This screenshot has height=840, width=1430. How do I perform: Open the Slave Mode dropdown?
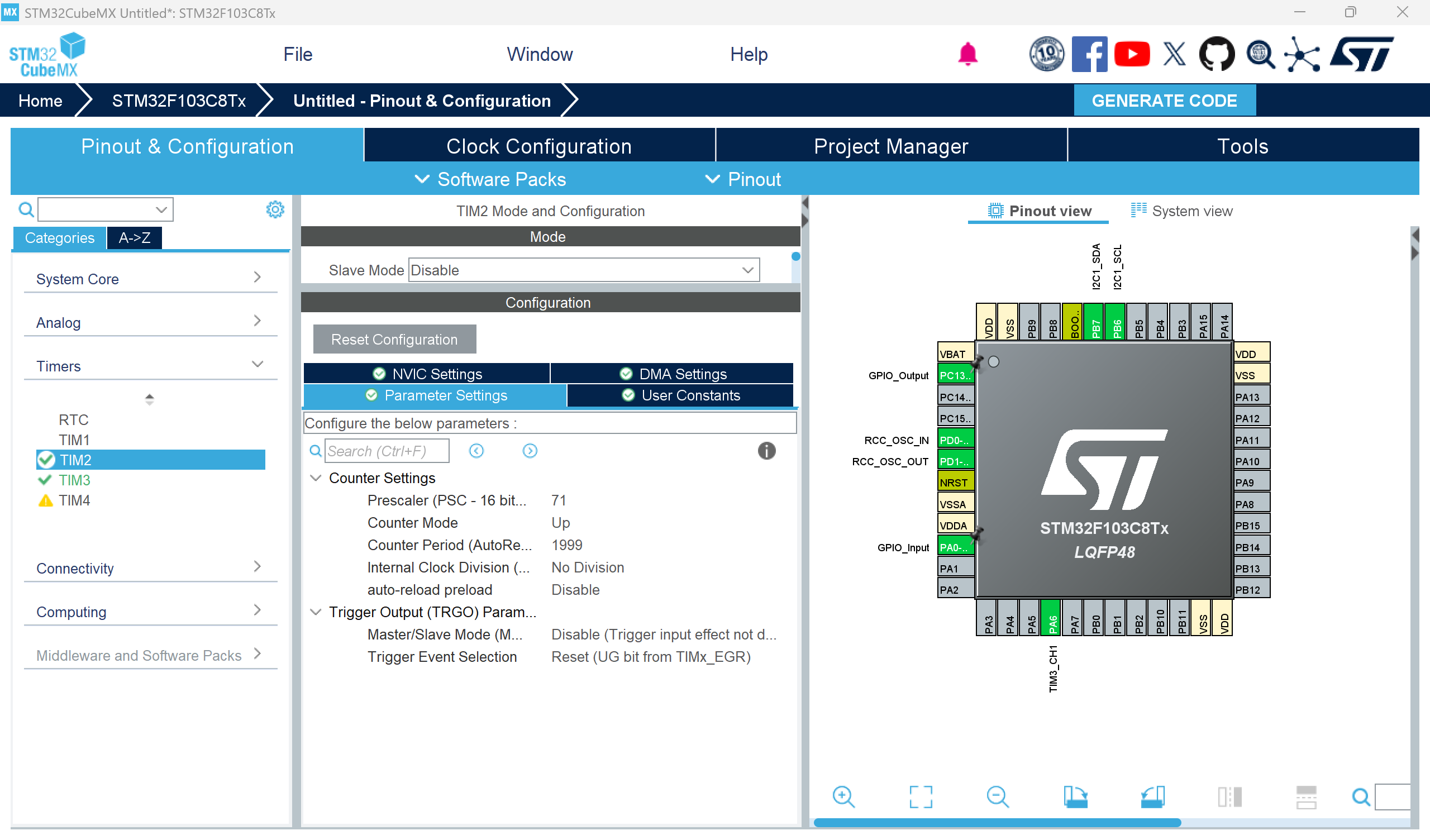point(583,270)
